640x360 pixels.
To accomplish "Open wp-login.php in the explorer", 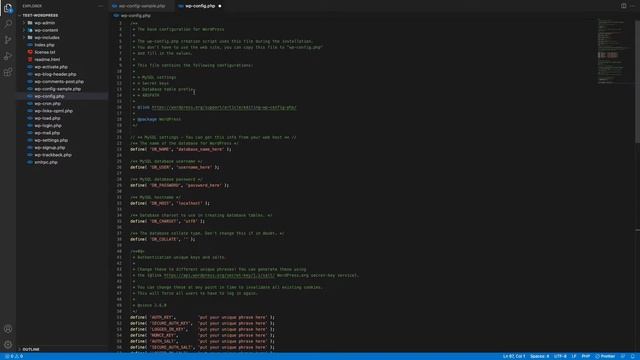I will 48,126.
